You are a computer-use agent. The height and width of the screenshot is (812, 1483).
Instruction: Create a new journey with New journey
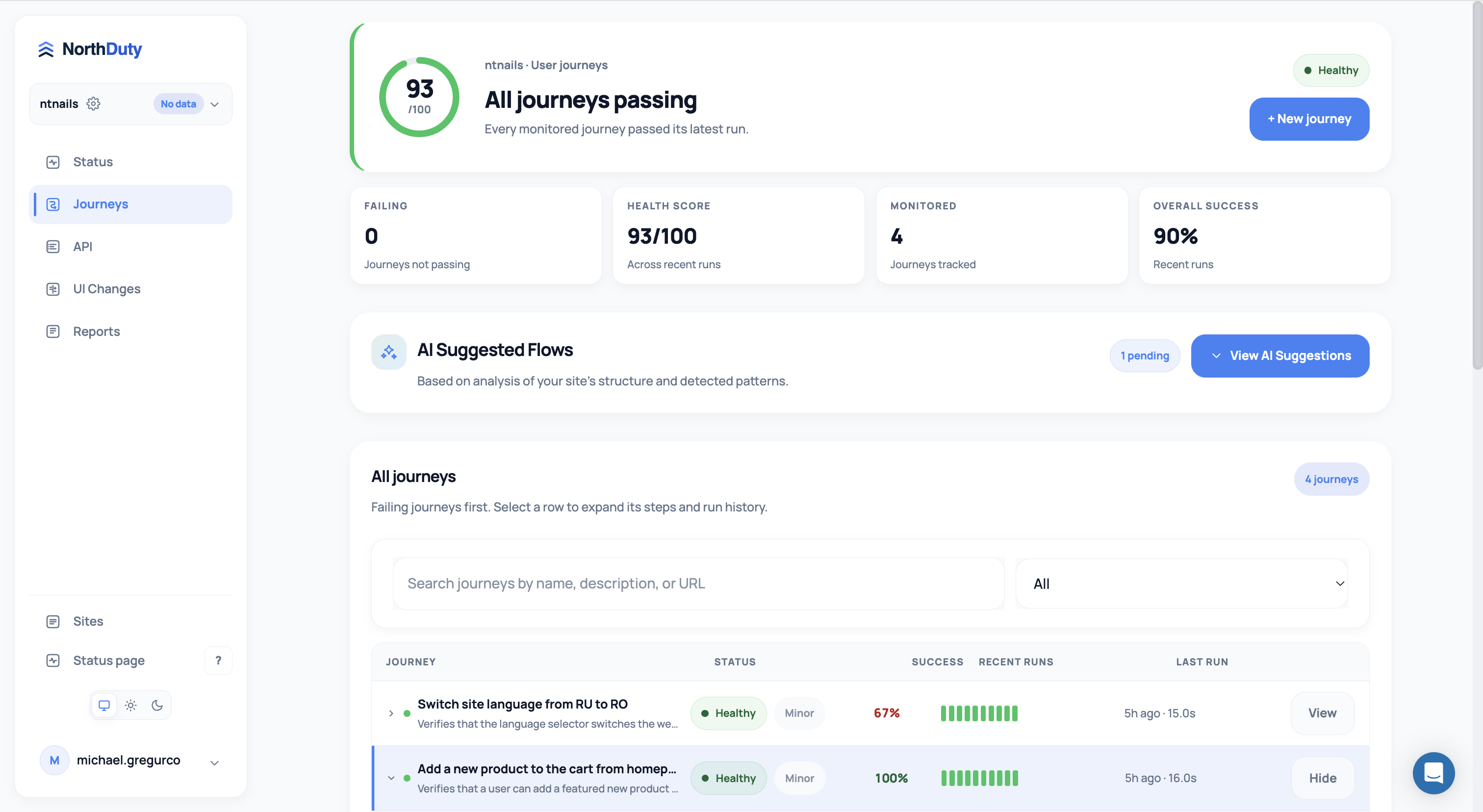coord(1309,119)
